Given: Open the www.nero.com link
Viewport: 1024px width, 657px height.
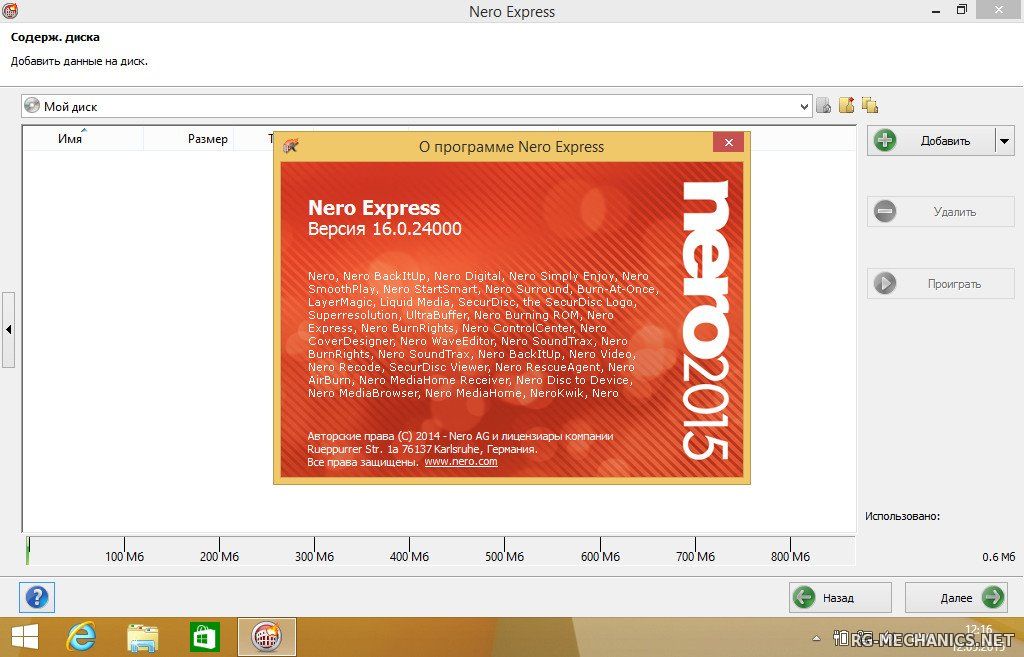Looking at the screenshot, I should [x=461, y=462].
